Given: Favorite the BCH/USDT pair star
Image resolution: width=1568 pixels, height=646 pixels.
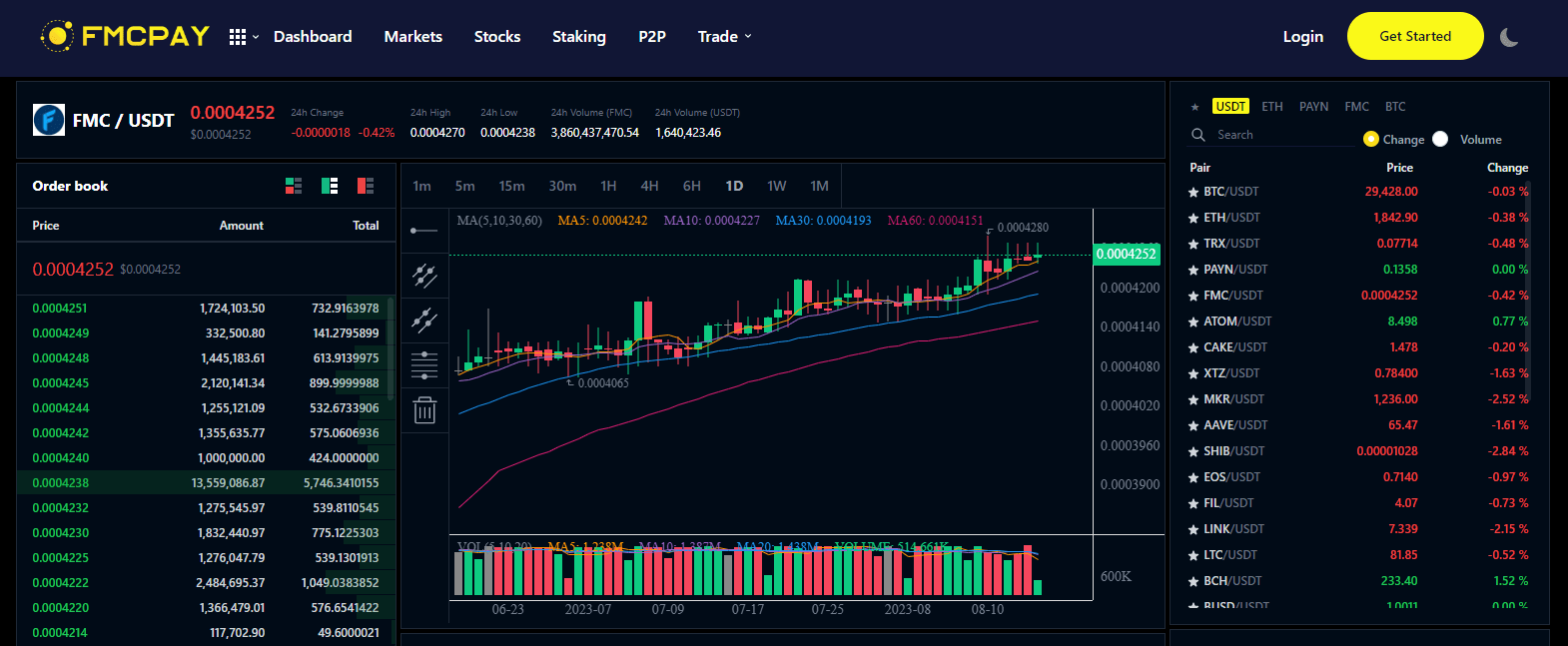Looking at the screenshot, I should coord(1193,581).
